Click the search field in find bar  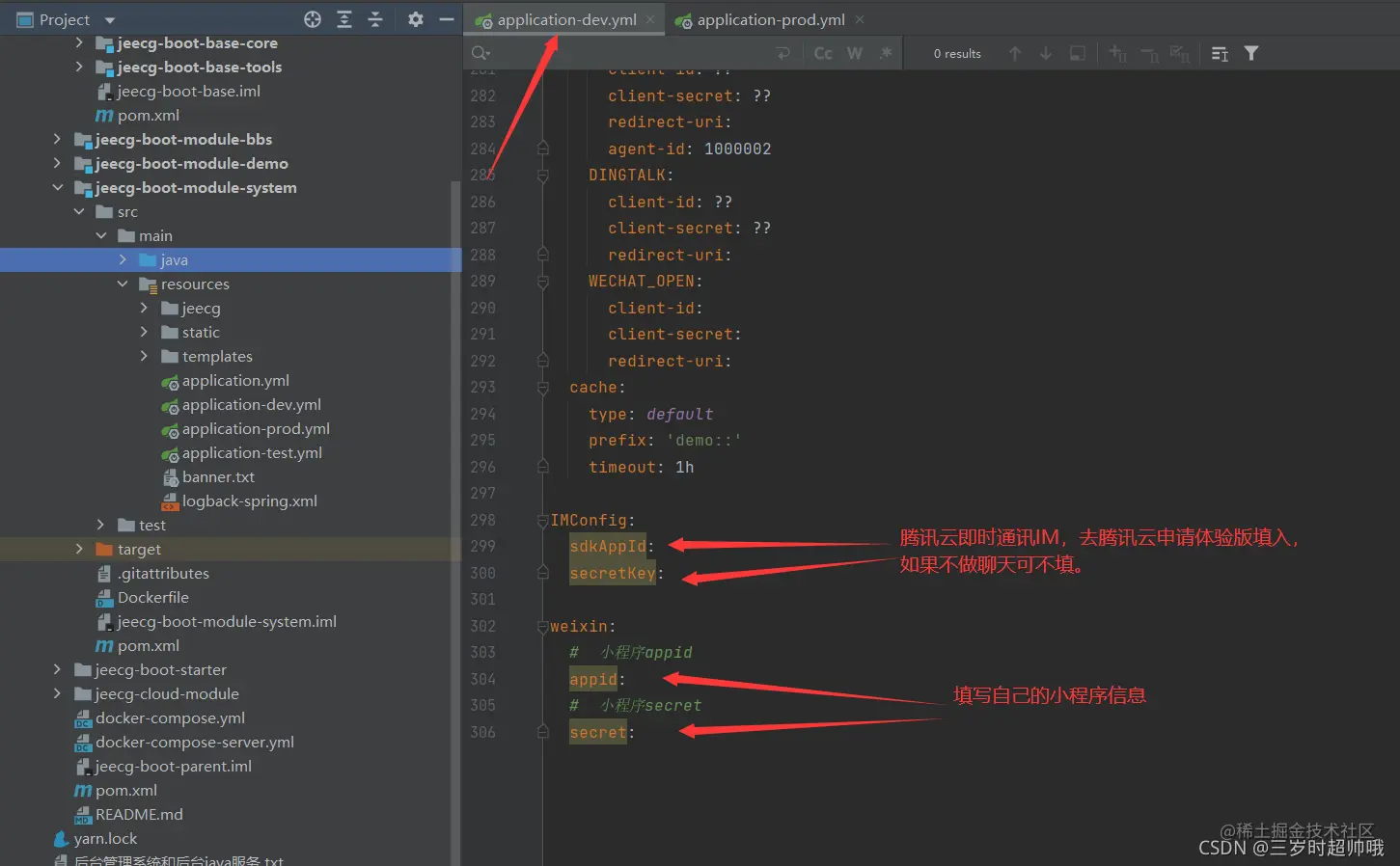click(x=632, y=53)
